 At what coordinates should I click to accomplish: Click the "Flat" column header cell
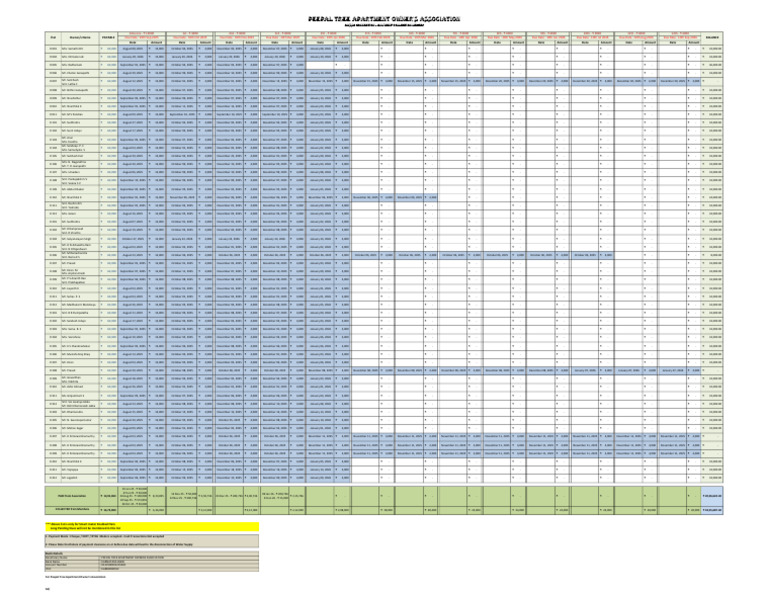tap(53, 37)
